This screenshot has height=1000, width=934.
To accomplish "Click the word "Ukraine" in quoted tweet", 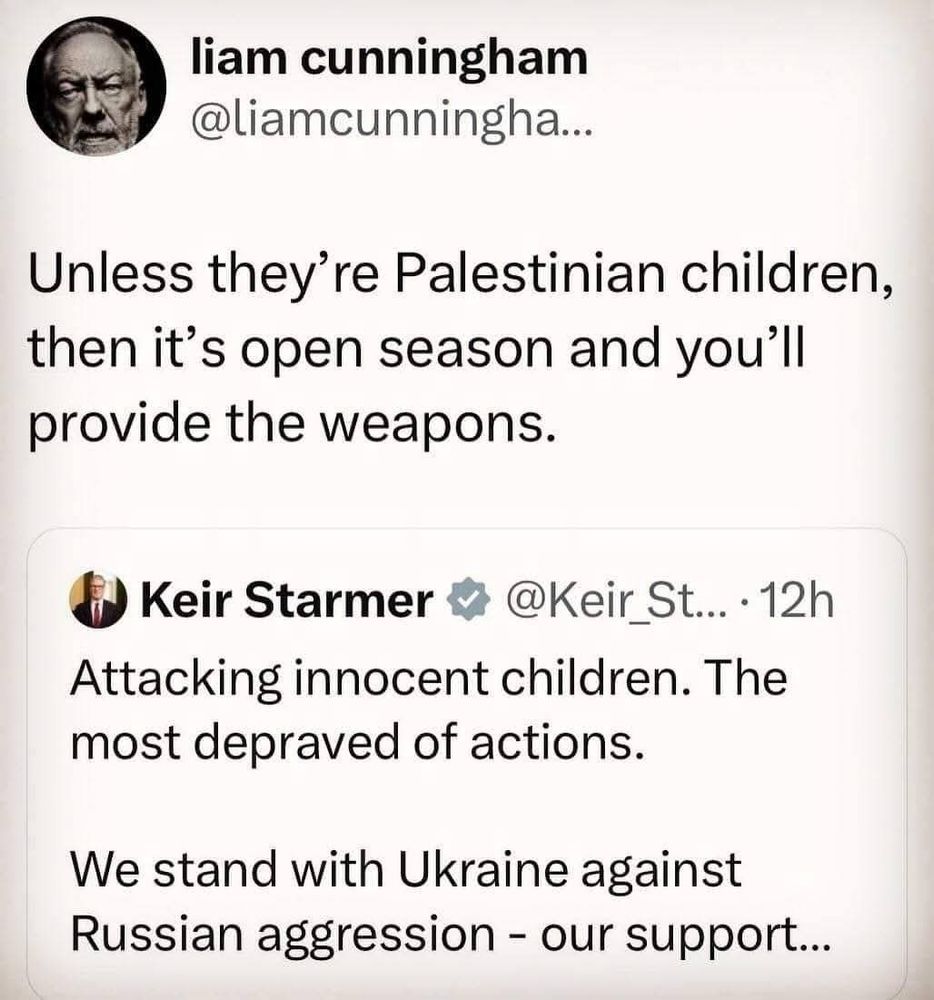I will tap(483, 869).
